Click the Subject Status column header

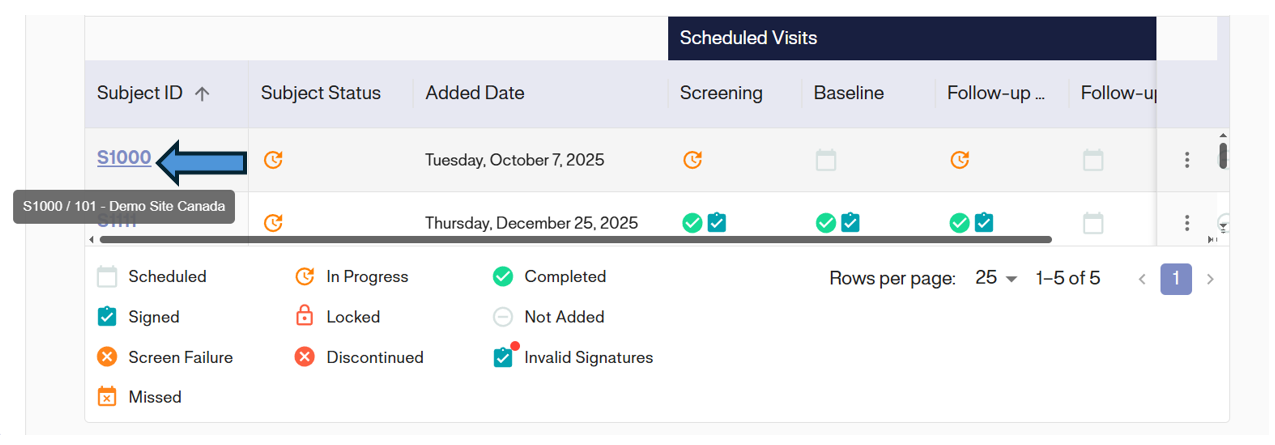(321, 93)
